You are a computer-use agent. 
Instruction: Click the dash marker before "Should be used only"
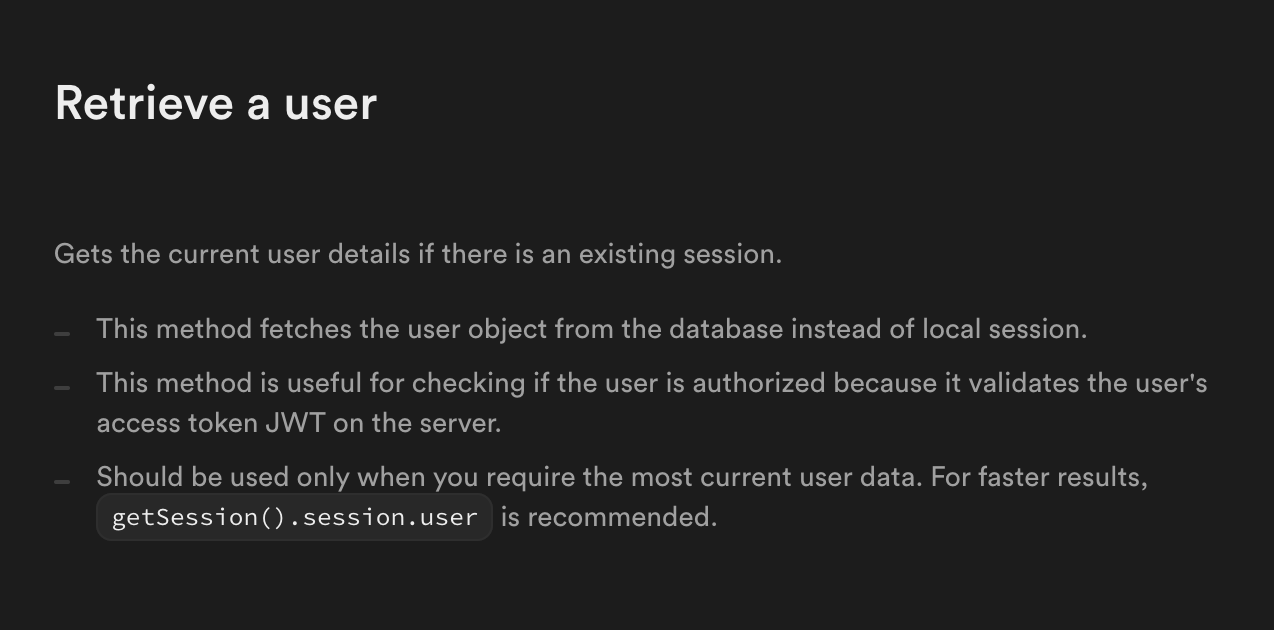pos(62,481)
